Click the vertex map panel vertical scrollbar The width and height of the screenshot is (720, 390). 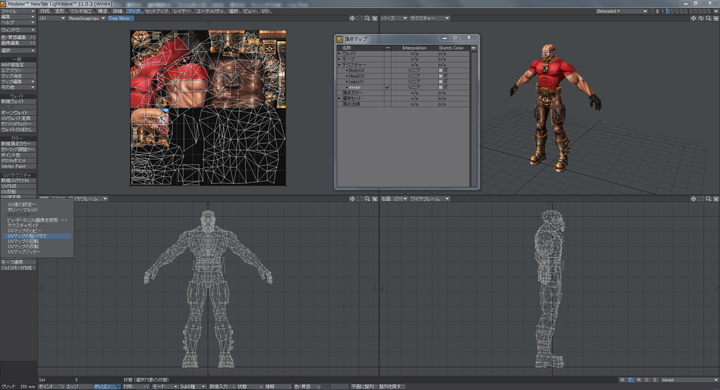point(474,119)
